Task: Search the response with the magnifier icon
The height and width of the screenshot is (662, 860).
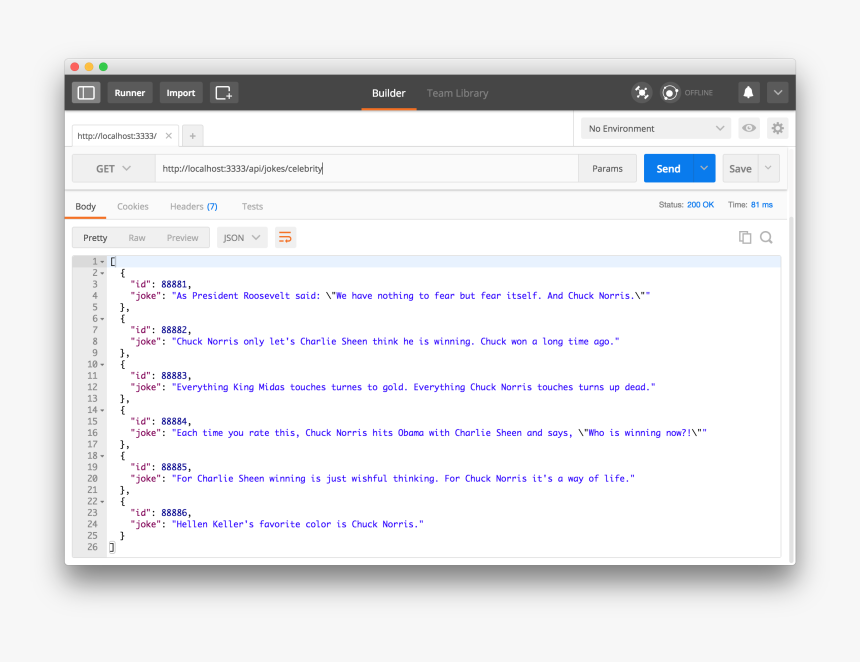Action: click(x=766, y=237)
